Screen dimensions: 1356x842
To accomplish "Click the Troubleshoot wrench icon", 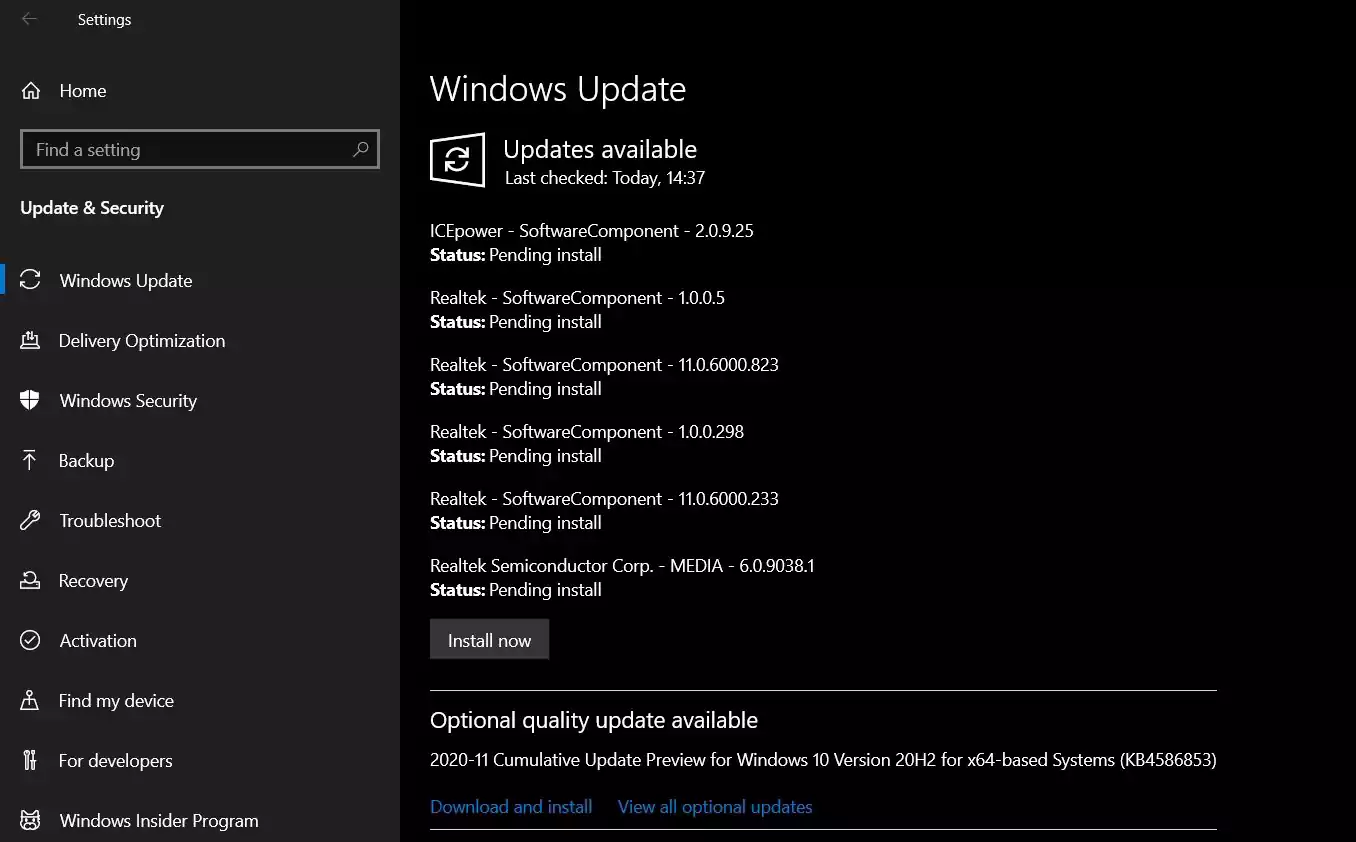I will pyautogui.click(x=30, y=520).
